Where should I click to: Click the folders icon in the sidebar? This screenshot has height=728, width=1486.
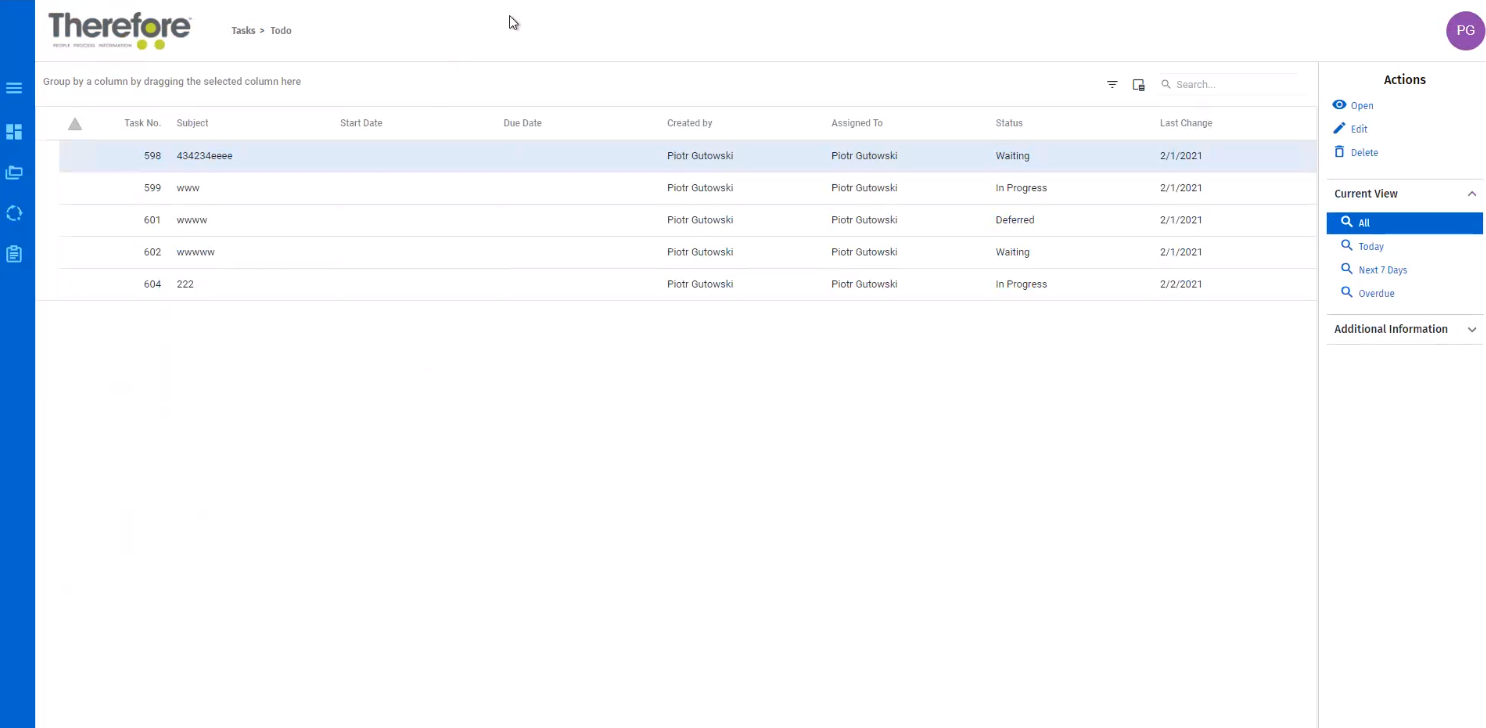coord(14,173)
